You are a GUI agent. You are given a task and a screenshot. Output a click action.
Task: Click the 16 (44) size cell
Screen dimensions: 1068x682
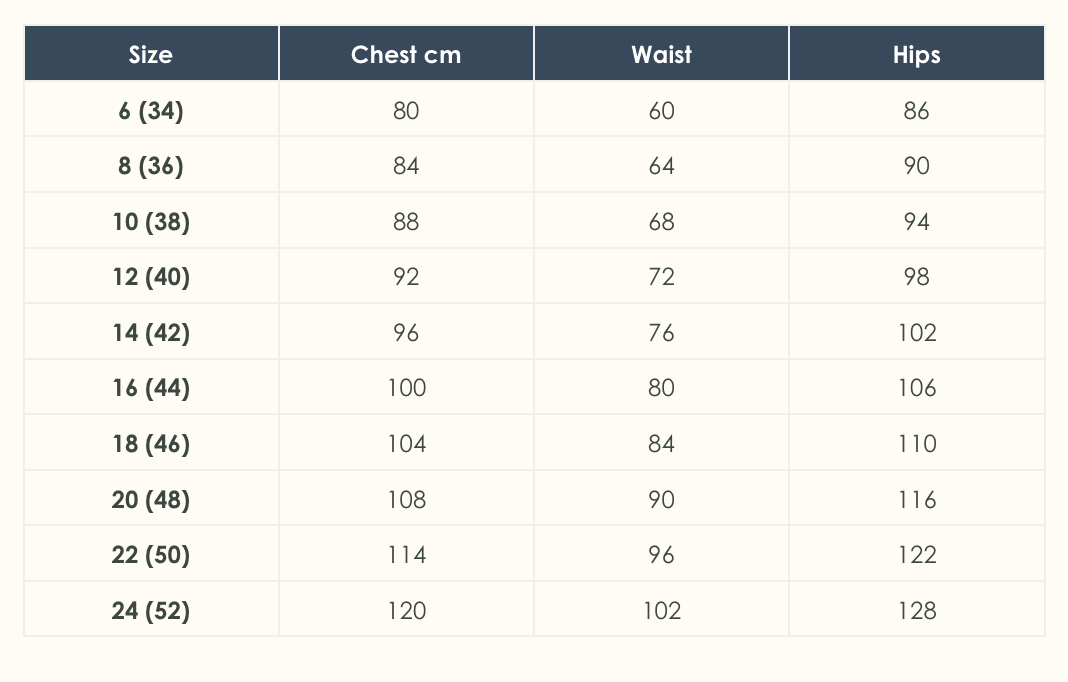pyautogui.click(x=151, y=387)
